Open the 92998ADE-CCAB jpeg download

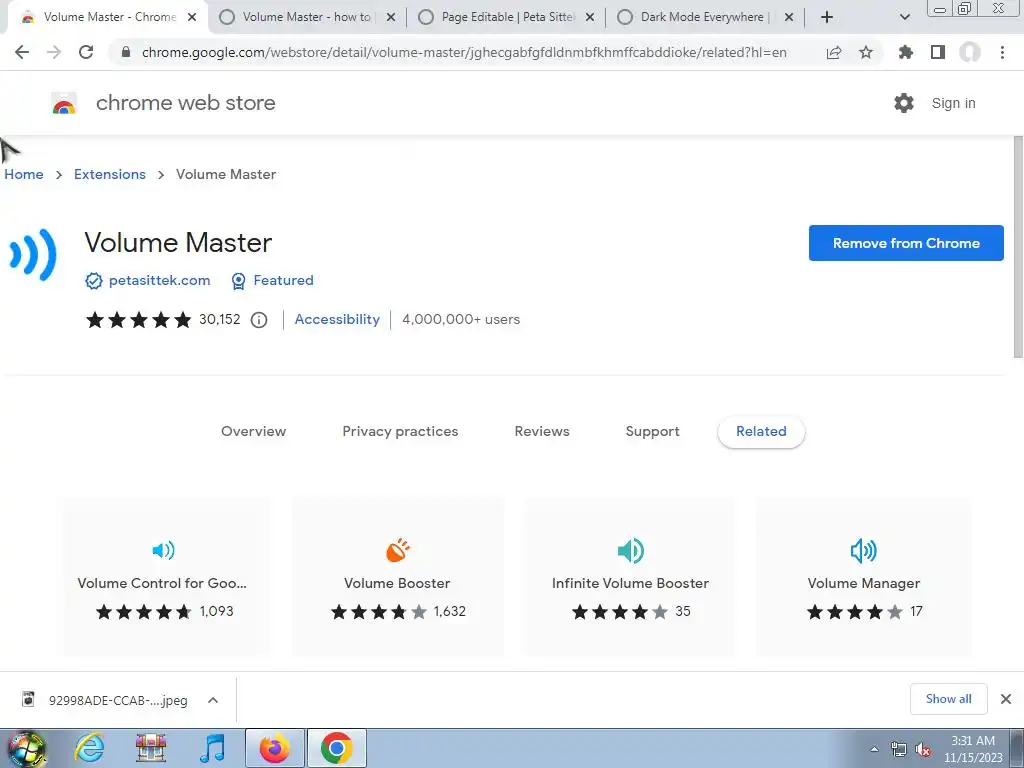coord(118,700)
